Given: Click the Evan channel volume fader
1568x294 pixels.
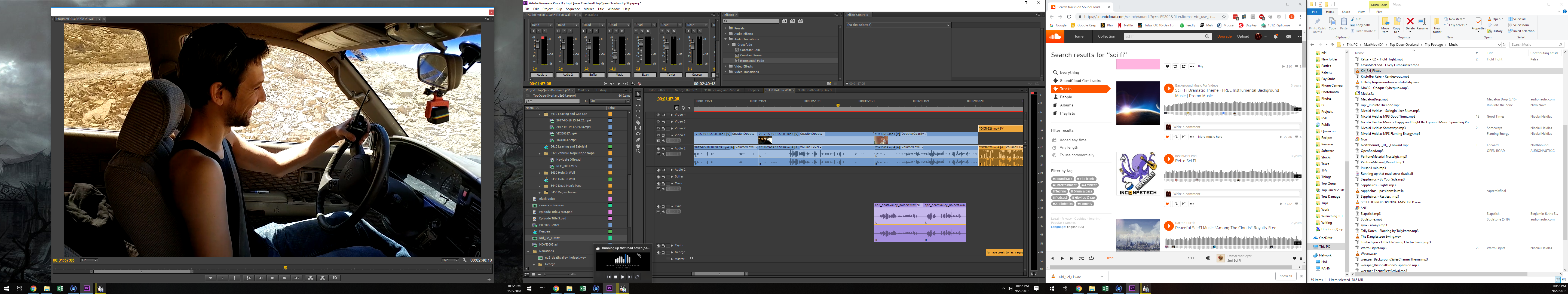Looking at the screenshot, I should [641, 43].
